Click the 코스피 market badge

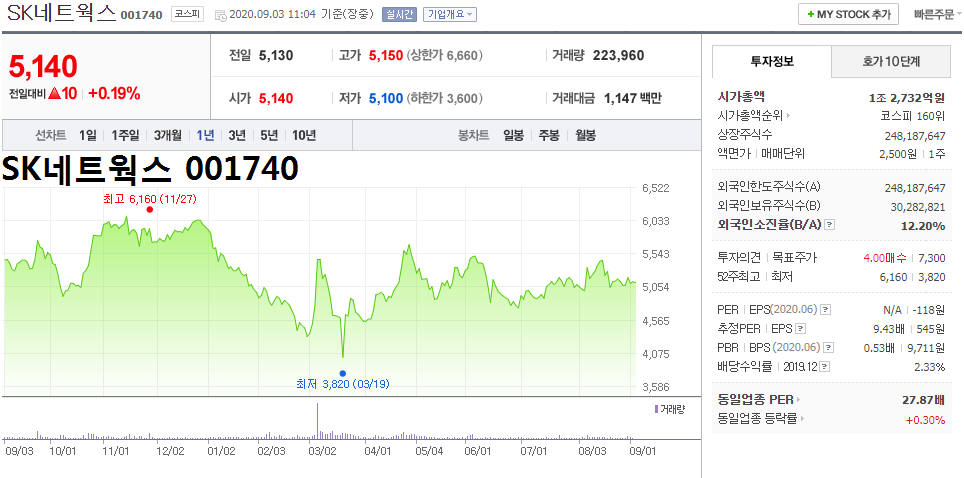(x=188, y=14)
